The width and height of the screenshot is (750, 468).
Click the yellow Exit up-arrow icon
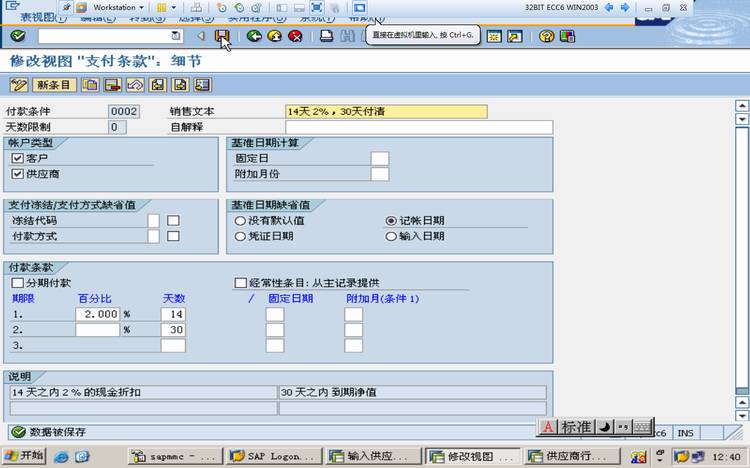274,36
